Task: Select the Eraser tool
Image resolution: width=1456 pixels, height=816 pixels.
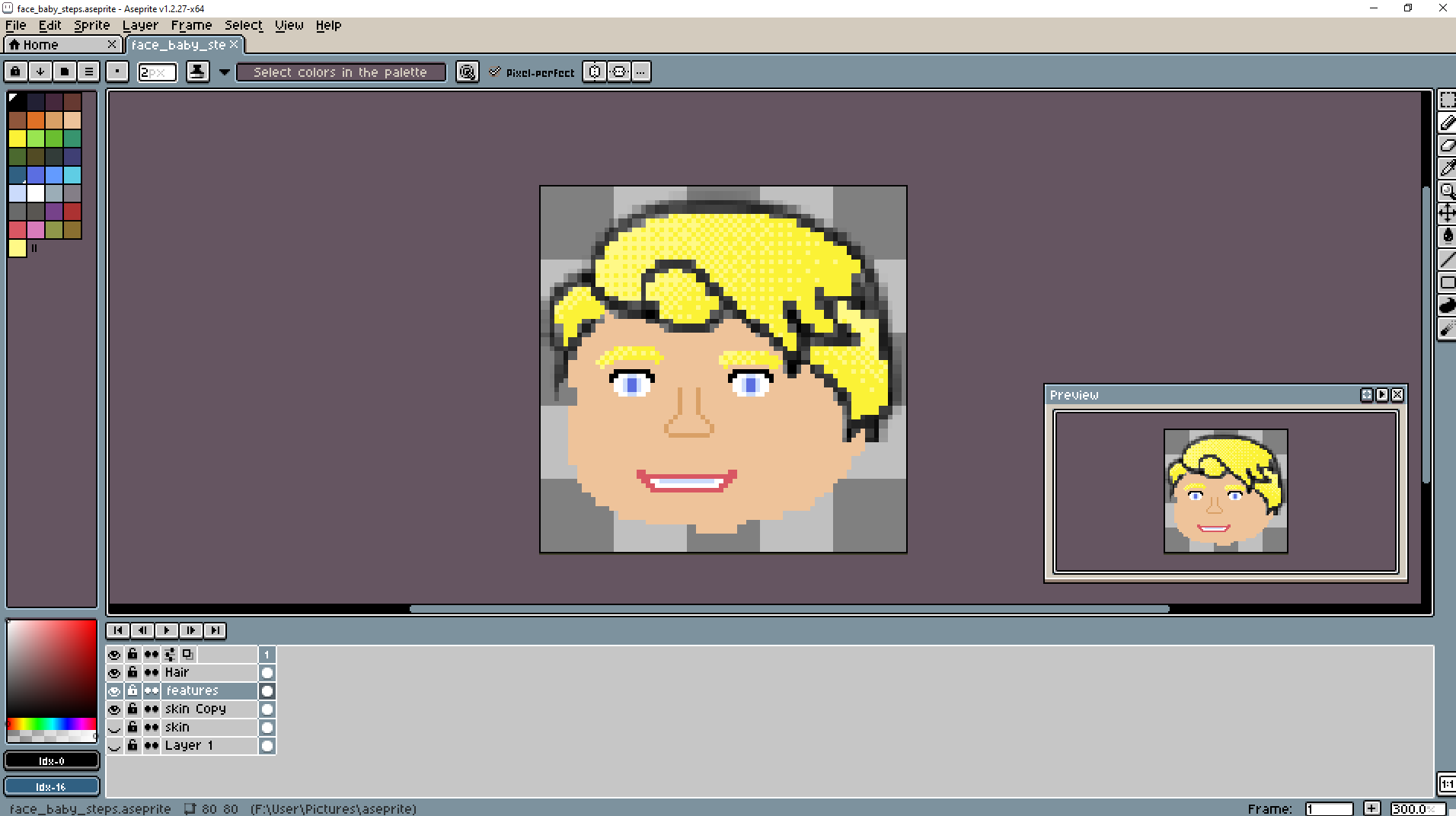Action: (x=1447, y=145)
